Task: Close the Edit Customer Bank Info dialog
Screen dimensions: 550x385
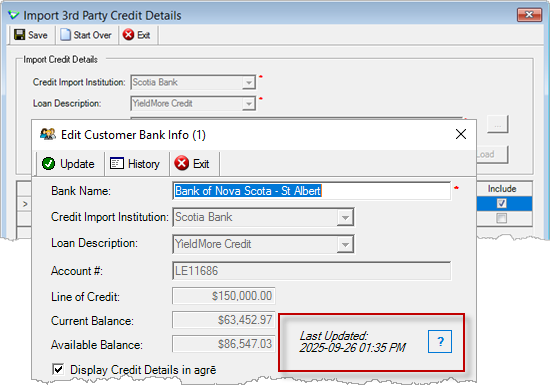Action: 461,134
